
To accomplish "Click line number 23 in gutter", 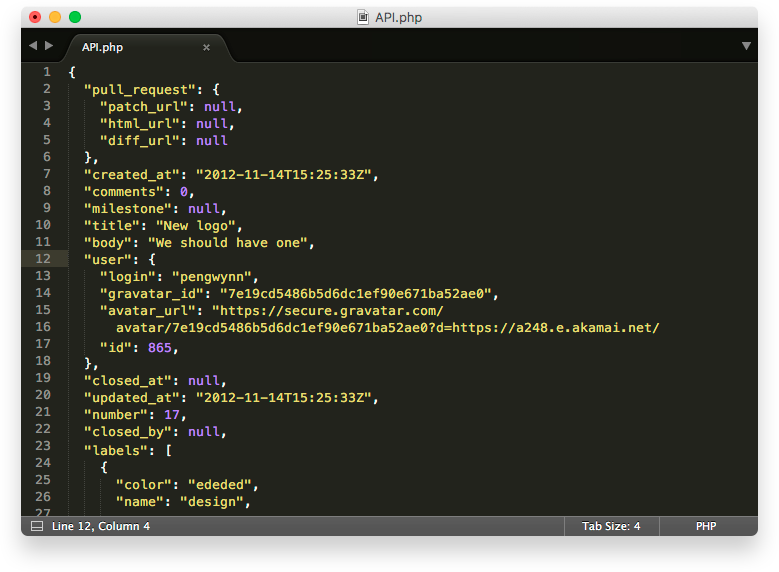I will [43, 446].
